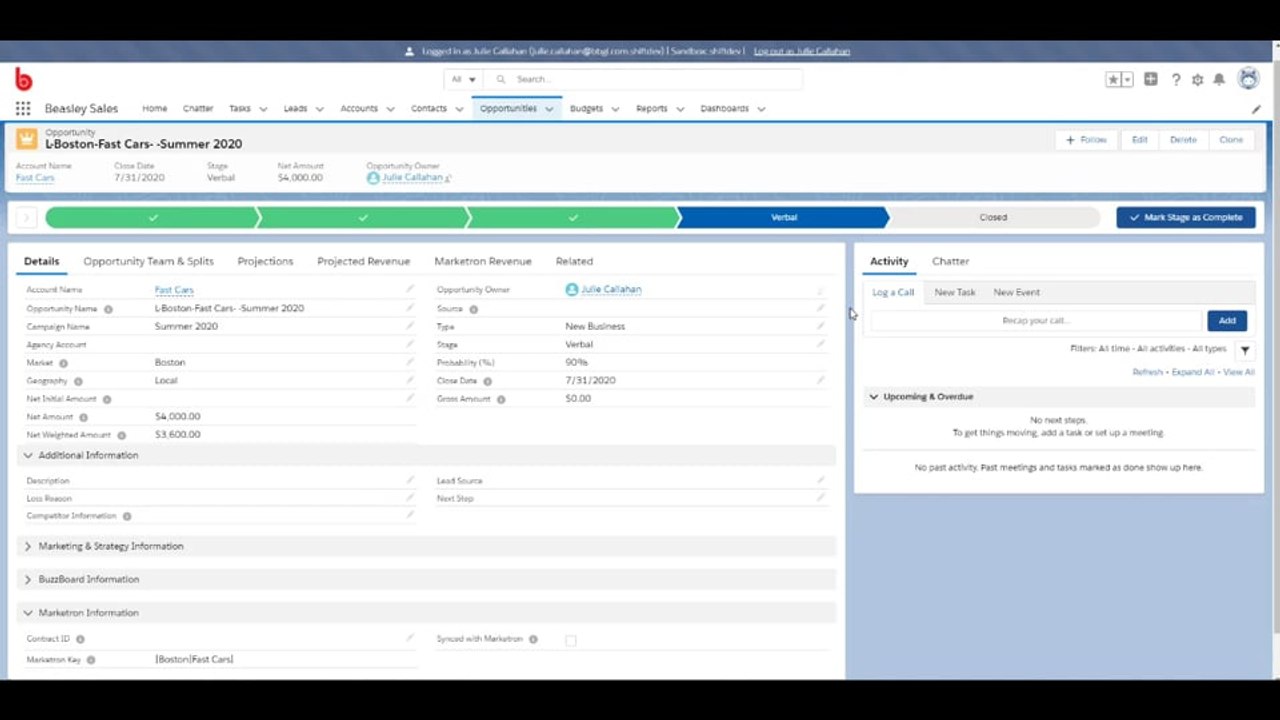
Task: Clone this opportunity with the Clone button
Action: pyautogui.click(x=1231, y=140)
